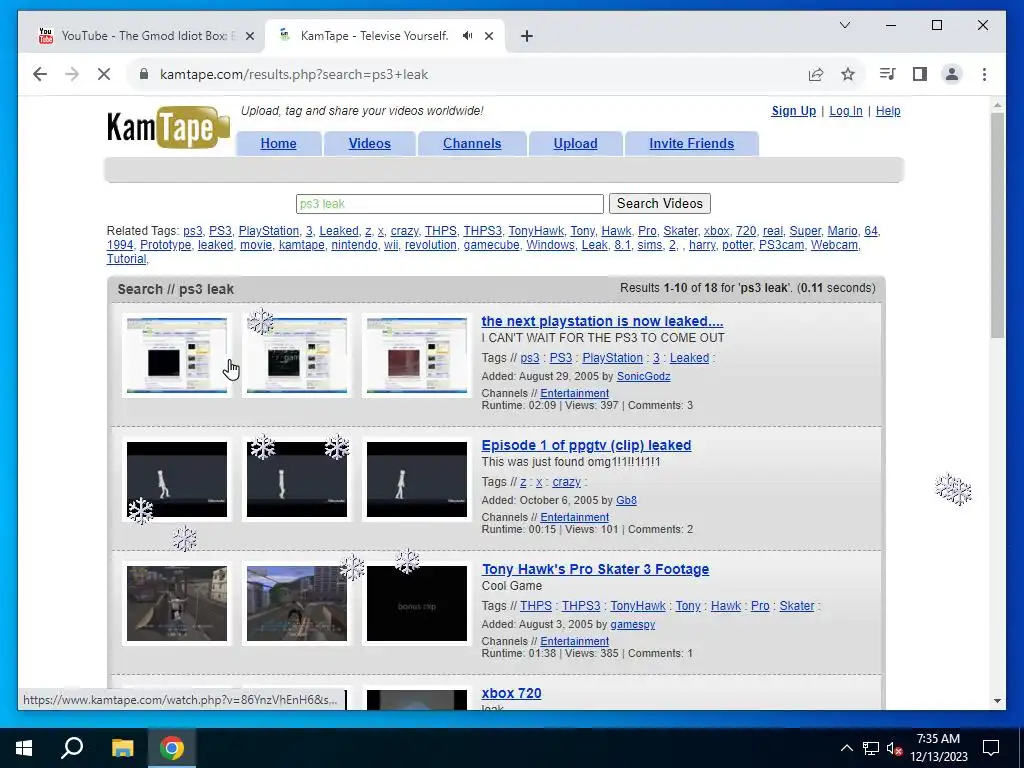The image size is (1024, 768).
Task: Open Chrome three-dot menu
Action: (x=984, y=74)
